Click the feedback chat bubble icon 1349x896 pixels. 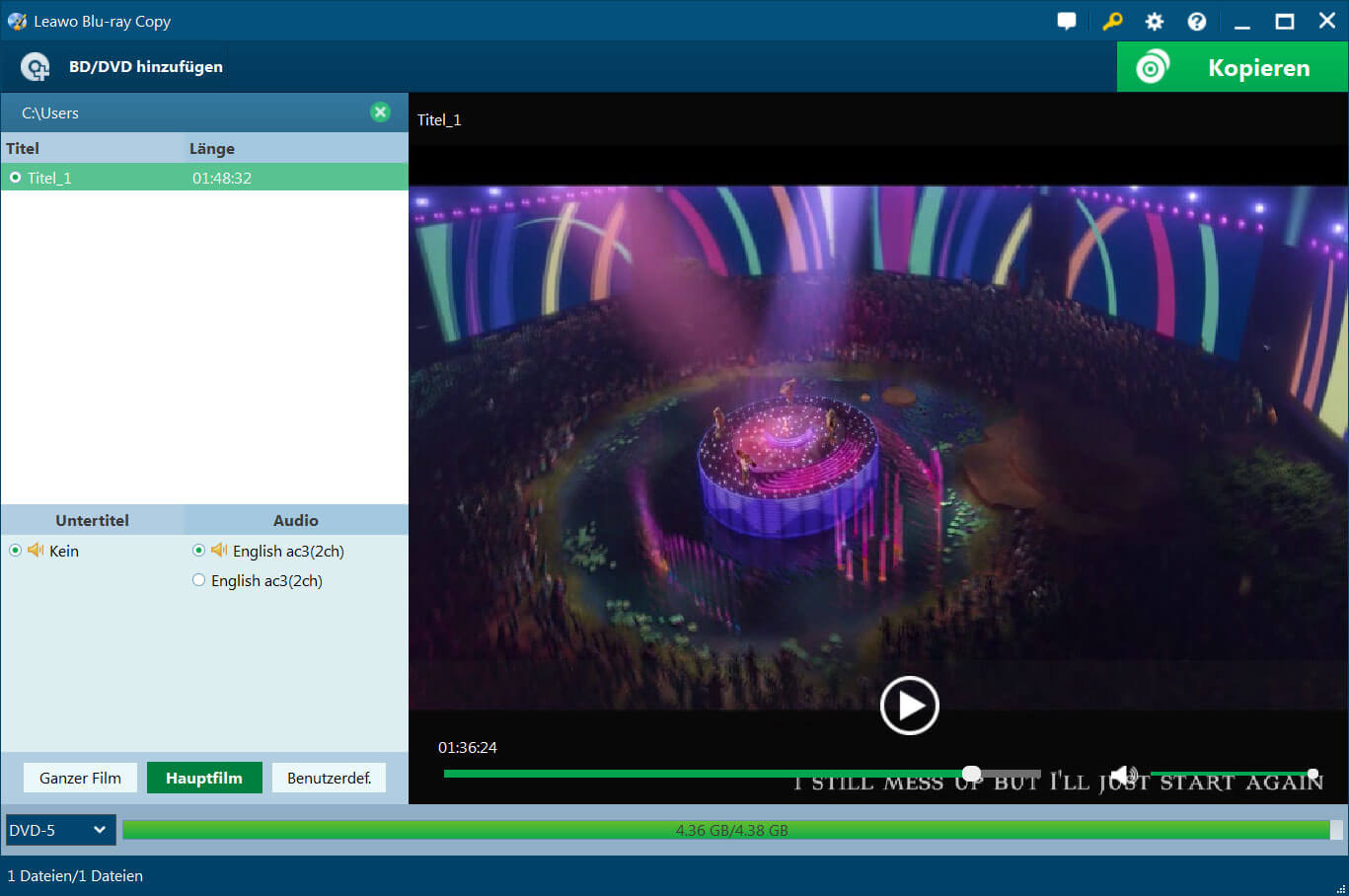click(x=1066, y=21)
